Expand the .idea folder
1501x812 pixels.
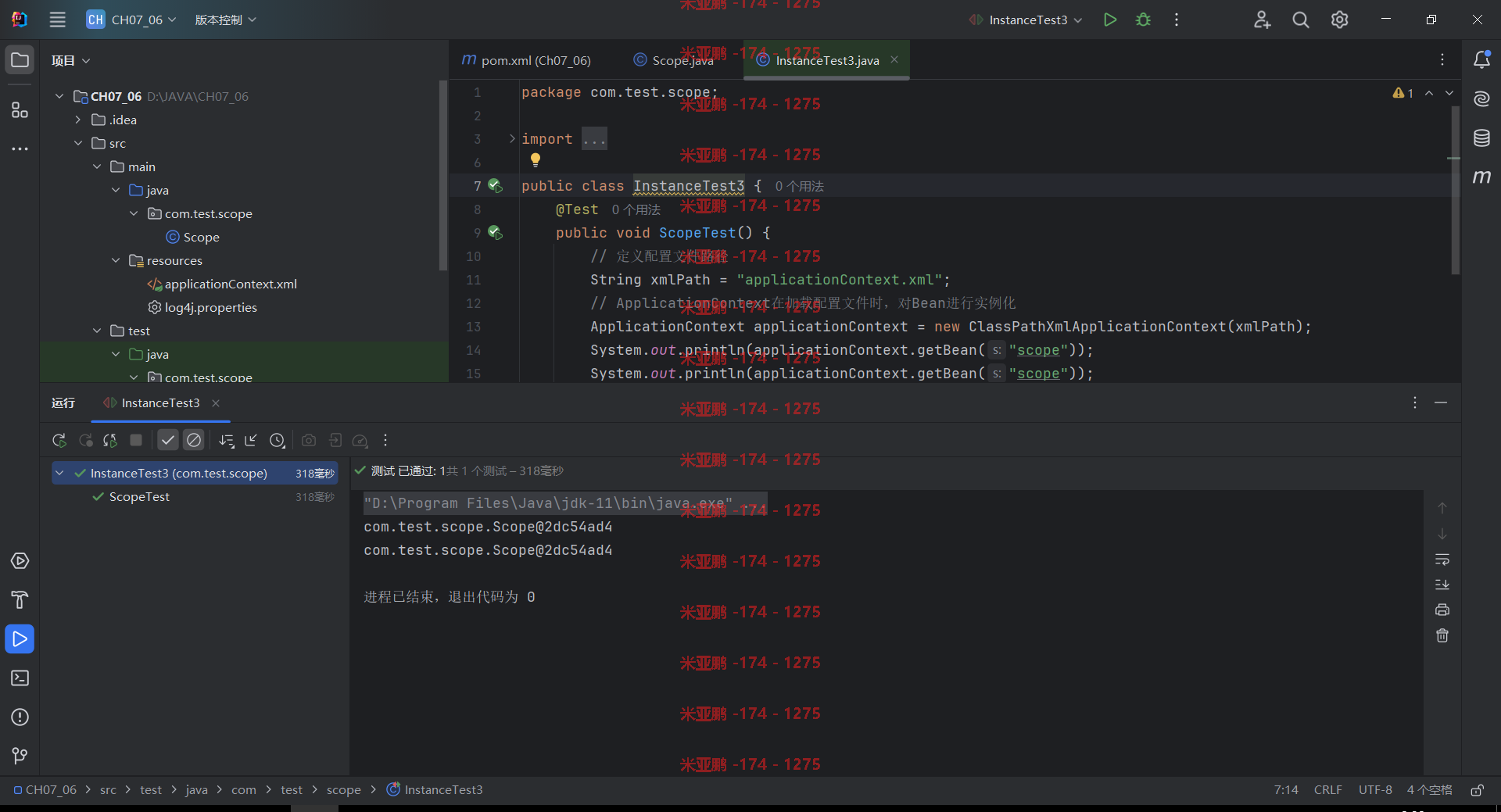point(78,120)
